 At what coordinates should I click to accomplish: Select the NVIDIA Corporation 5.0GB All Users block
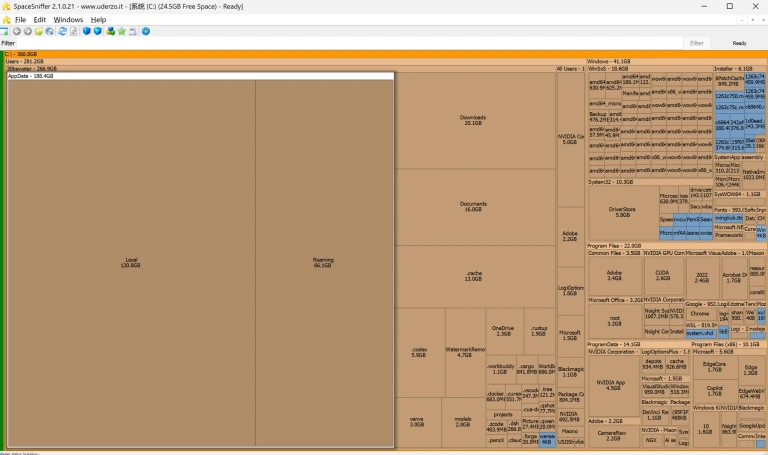tap(570, 139)
